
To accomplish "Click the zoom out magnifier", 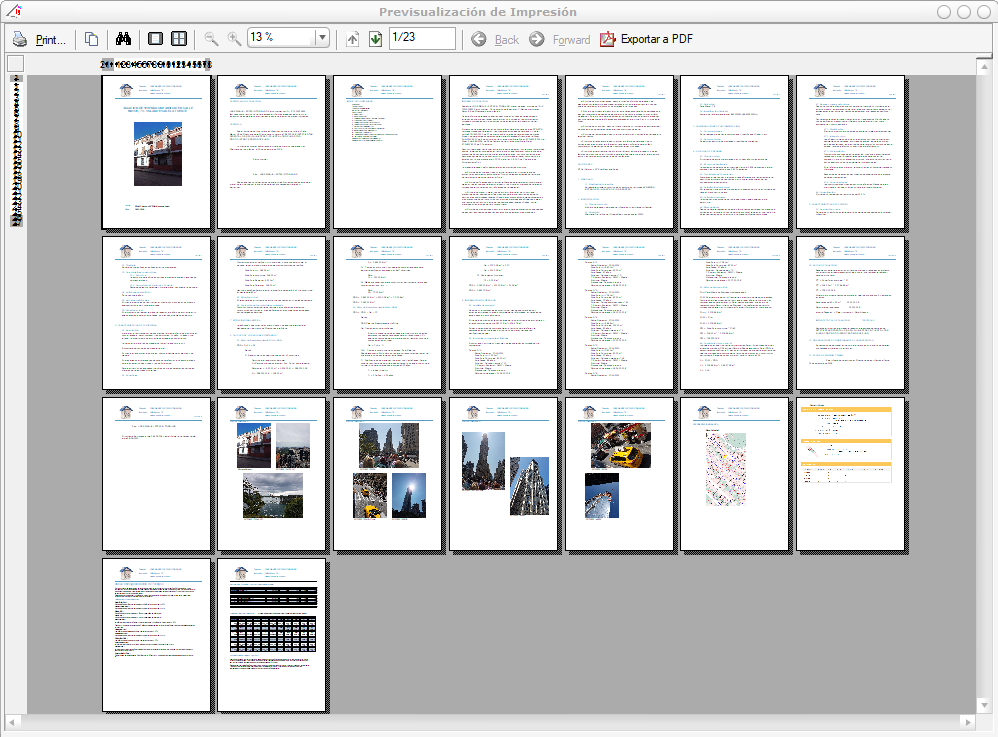I will coord(211,39).
